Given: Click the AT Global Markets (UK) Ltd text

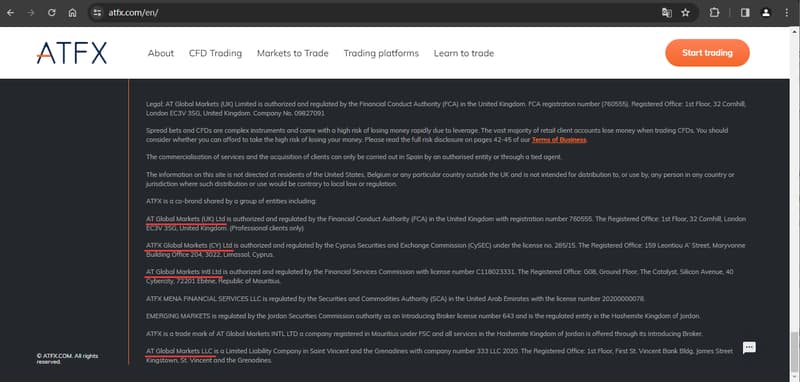Looking at the screenshot, I should coord(186,219).
